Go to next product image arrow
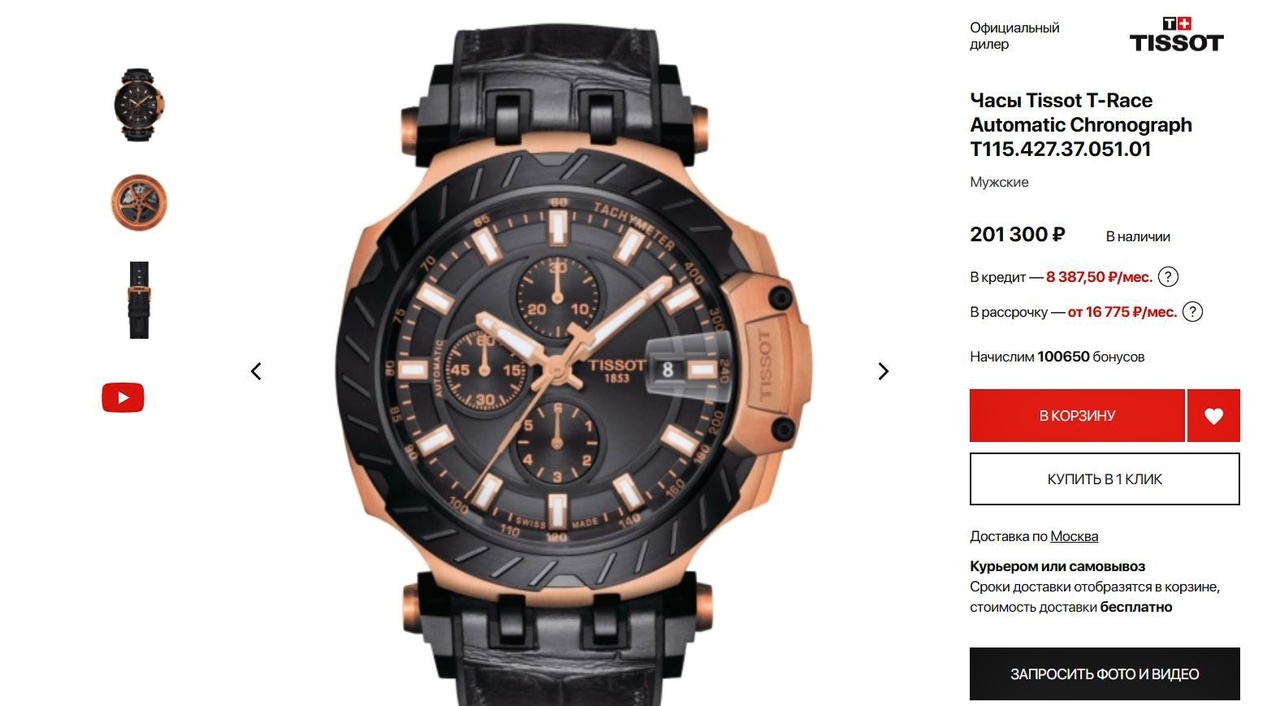Viewport: 1280px width, 706px height. click(883, 371)
